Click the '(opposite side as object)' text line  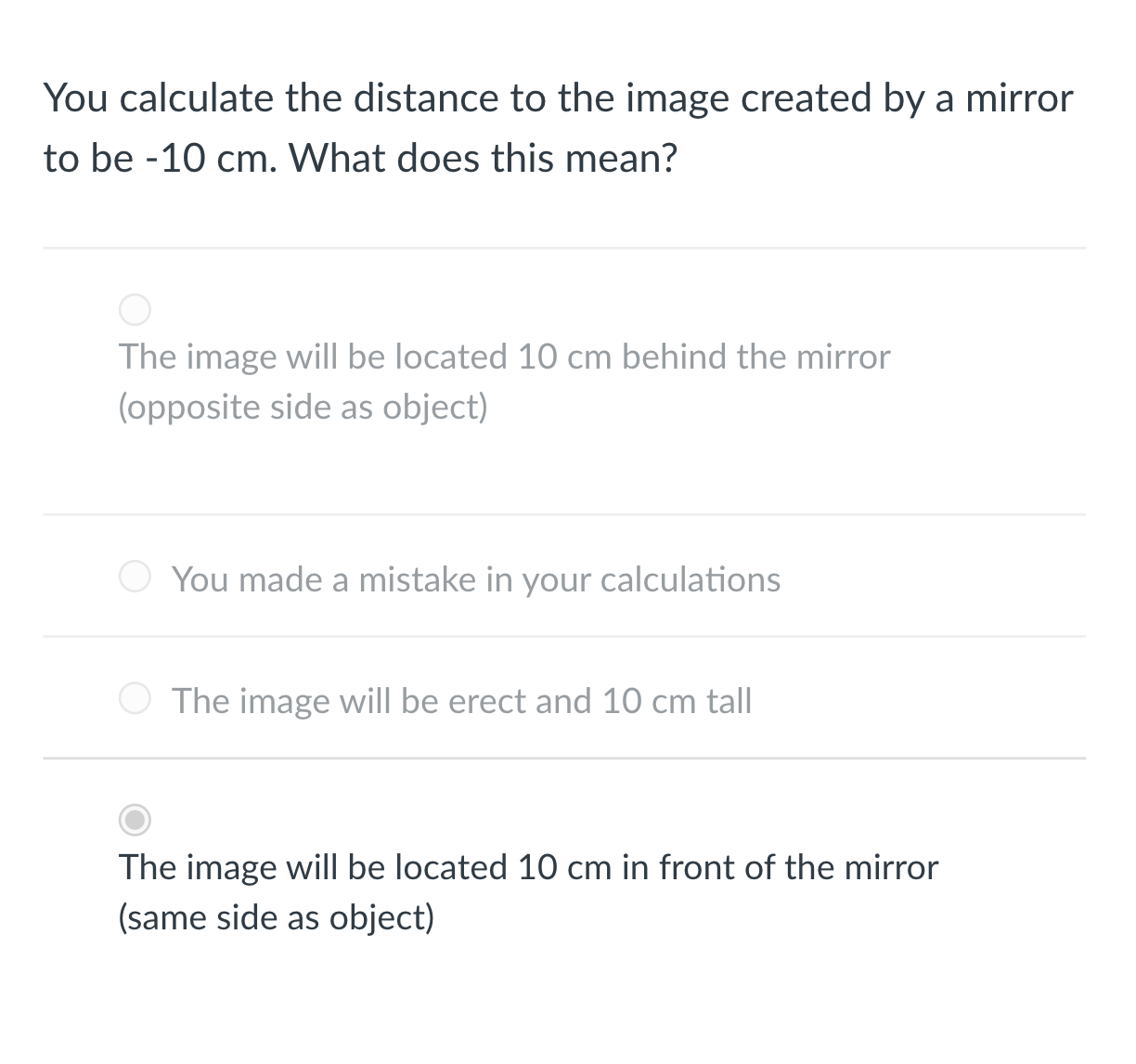tap(303, 407)
